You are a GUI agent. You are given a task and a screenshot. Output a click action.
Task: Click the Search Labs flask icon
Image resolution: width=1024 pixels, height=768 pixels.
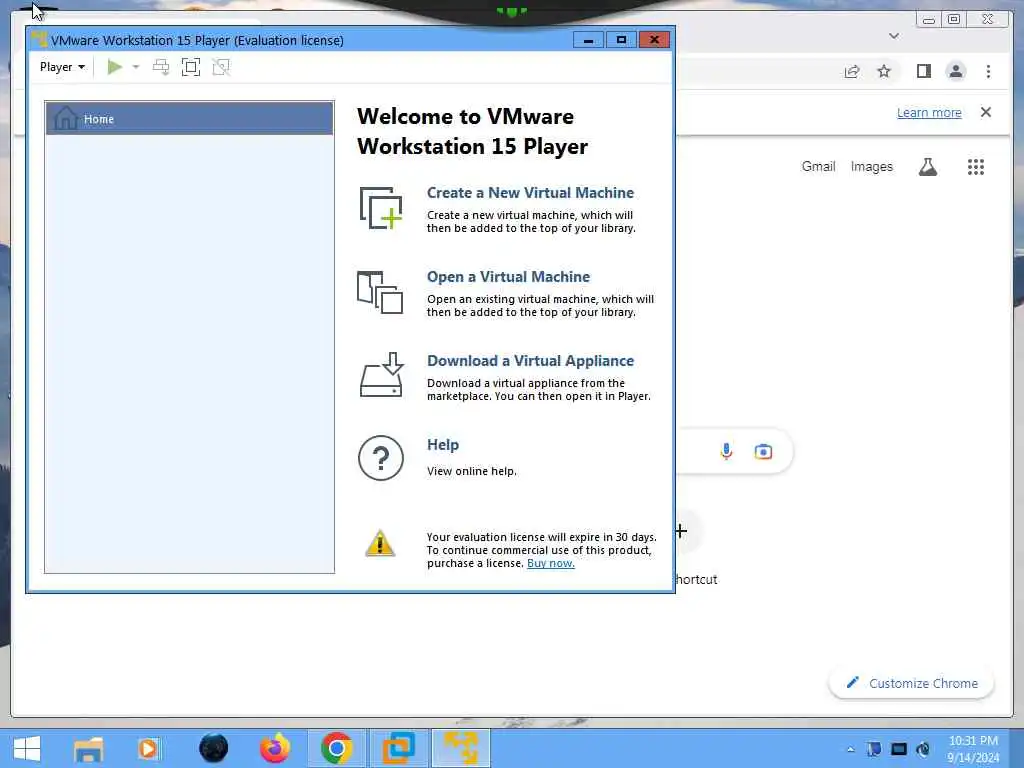click(928, 167)
